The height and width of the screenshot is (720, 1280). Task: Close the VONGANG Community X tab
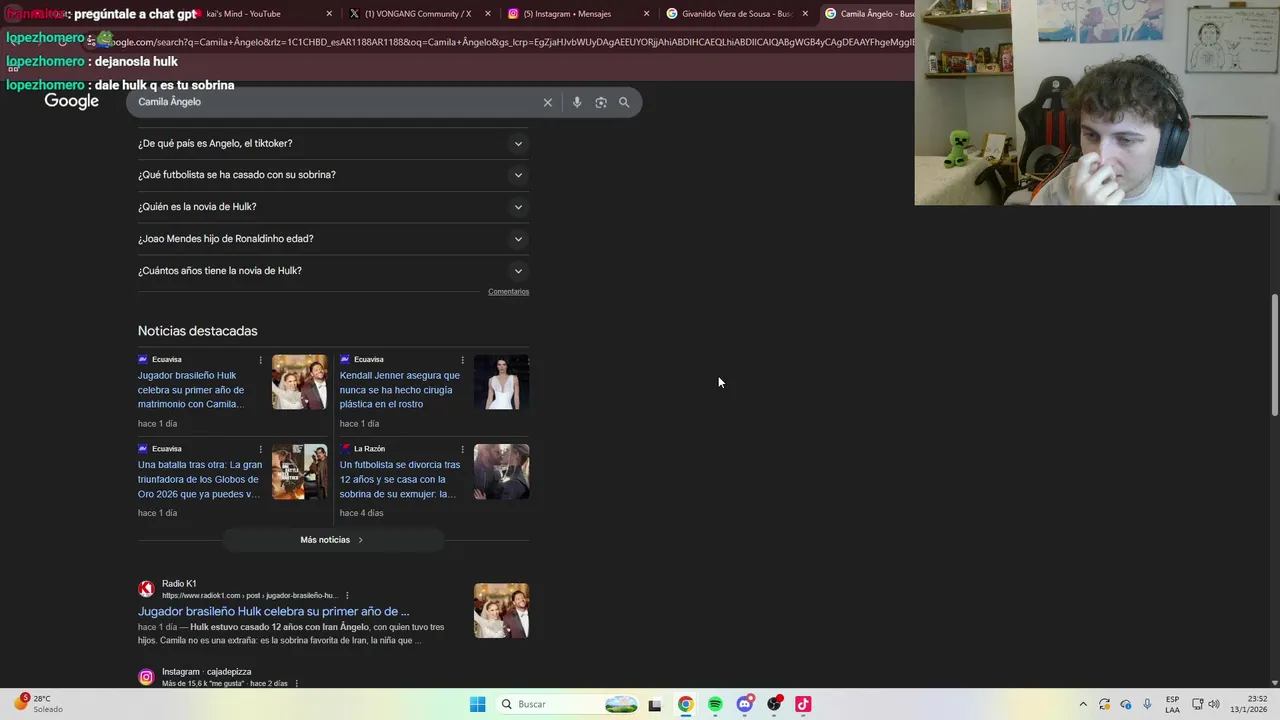488,14
